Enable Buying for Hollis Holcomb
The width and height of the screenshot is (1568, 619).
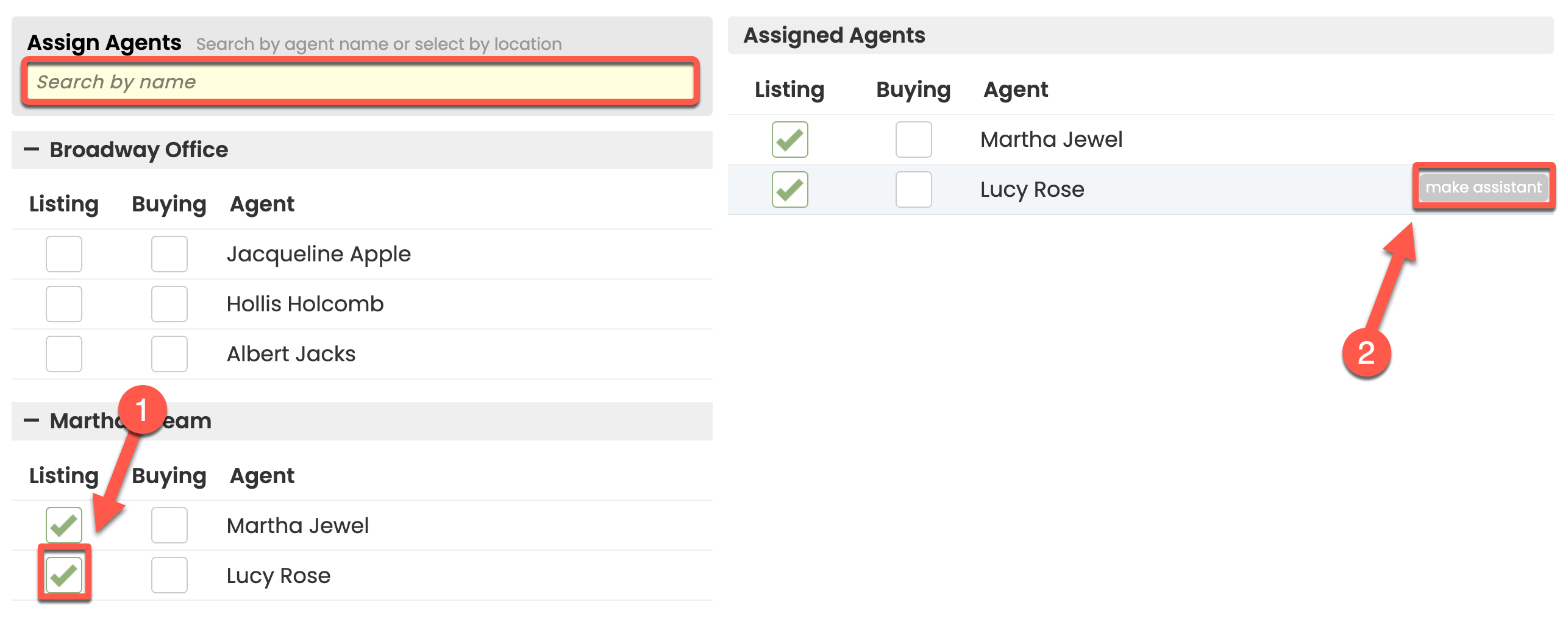[x=169, y=304]
